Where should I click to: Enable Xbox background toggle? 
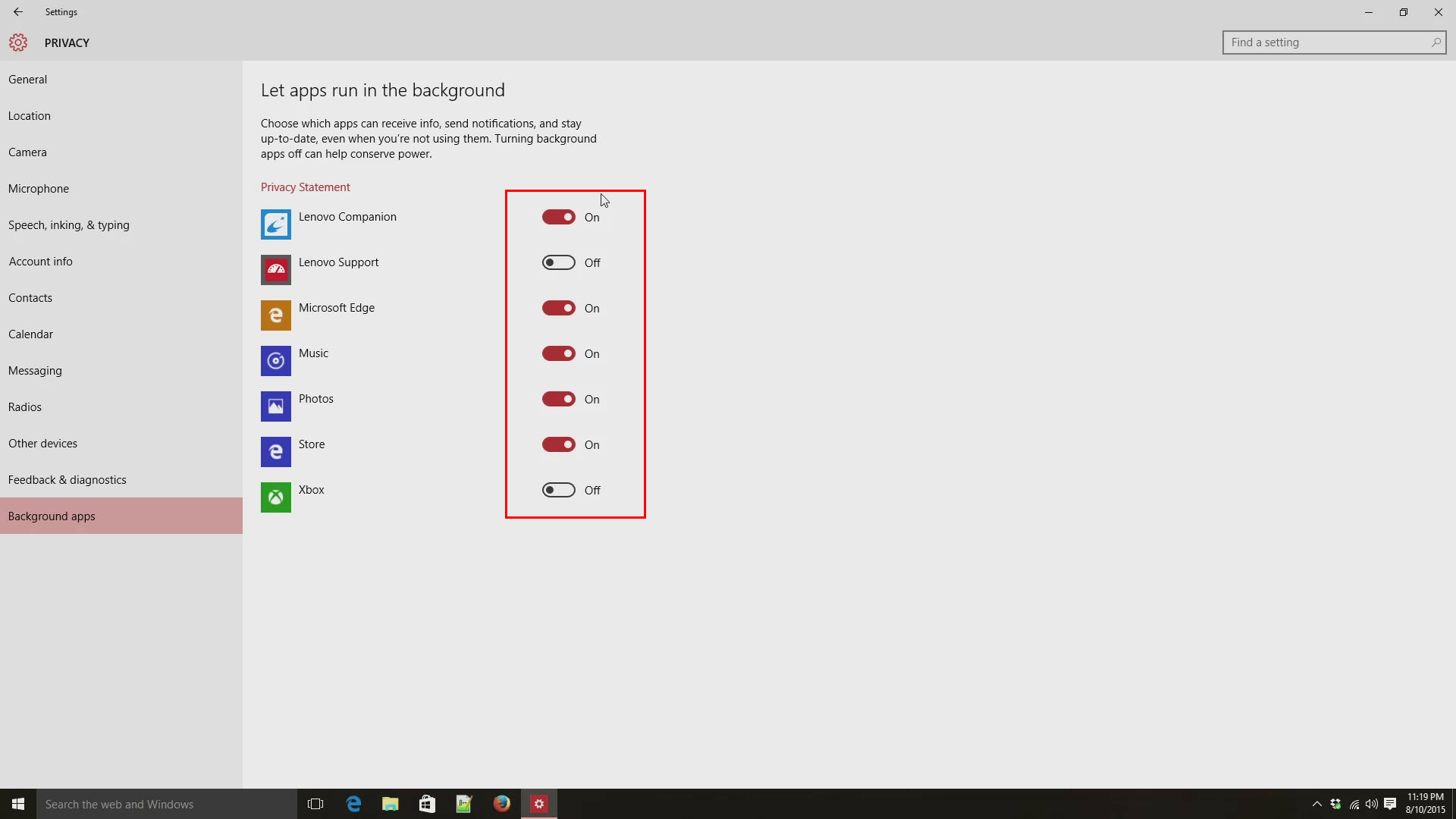559,490
